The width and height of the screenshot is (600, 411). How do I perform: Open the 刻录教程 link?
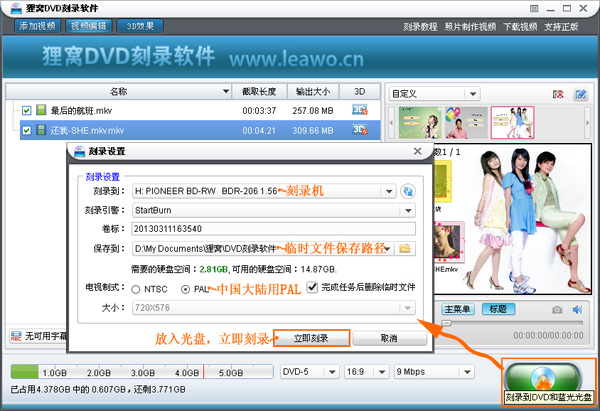[420, 27]
